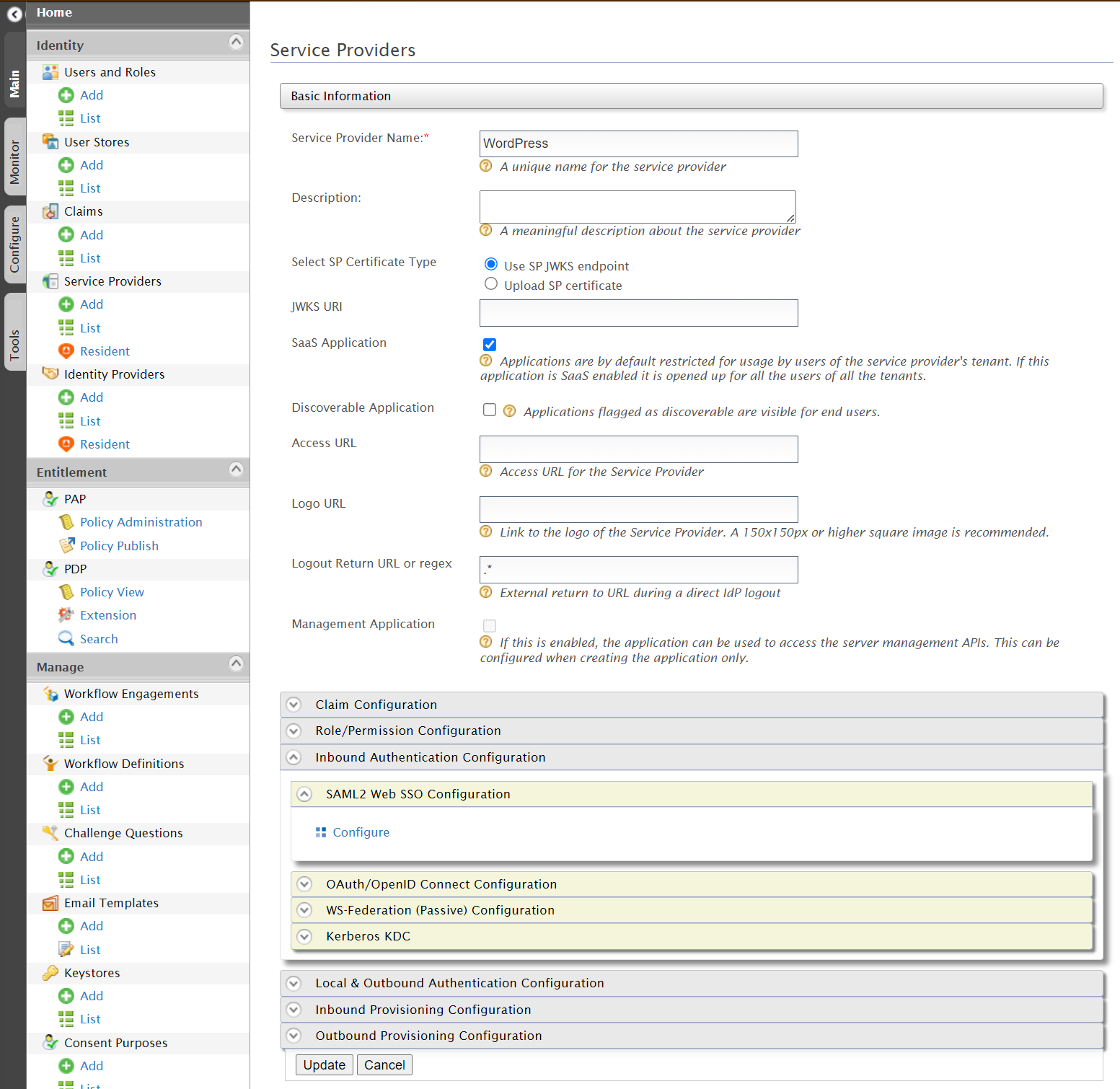The image size is (1120, 1089).
Task: Click the User Stores icon
Action: (50, 141)
